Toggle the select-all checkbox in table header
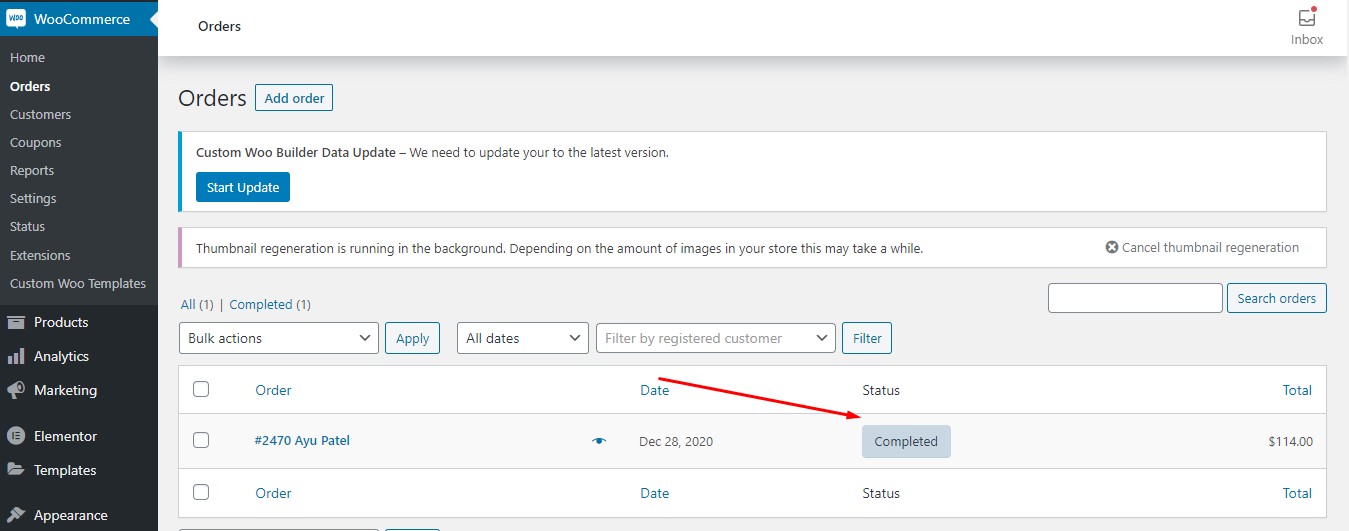The width and height of the screenshot is (1349, 531). click(201, 389)
